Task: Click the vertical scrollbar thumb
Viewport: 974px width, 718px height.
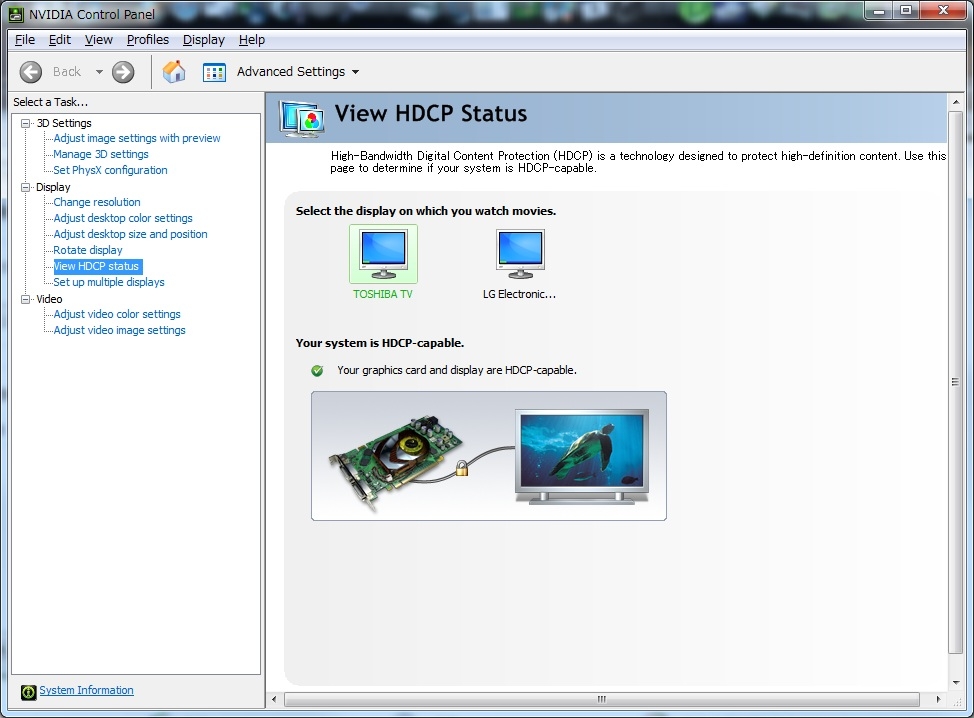Action: (956, 382)
